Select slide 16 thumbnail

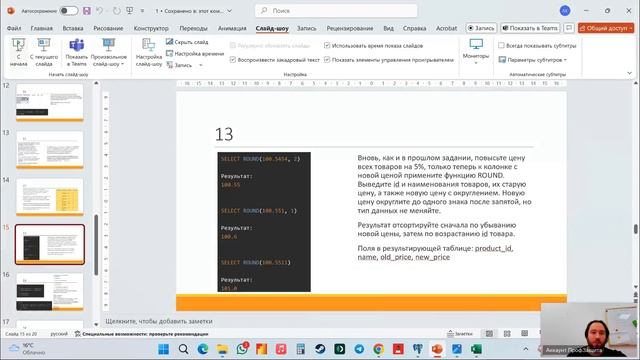coord(50,292)
